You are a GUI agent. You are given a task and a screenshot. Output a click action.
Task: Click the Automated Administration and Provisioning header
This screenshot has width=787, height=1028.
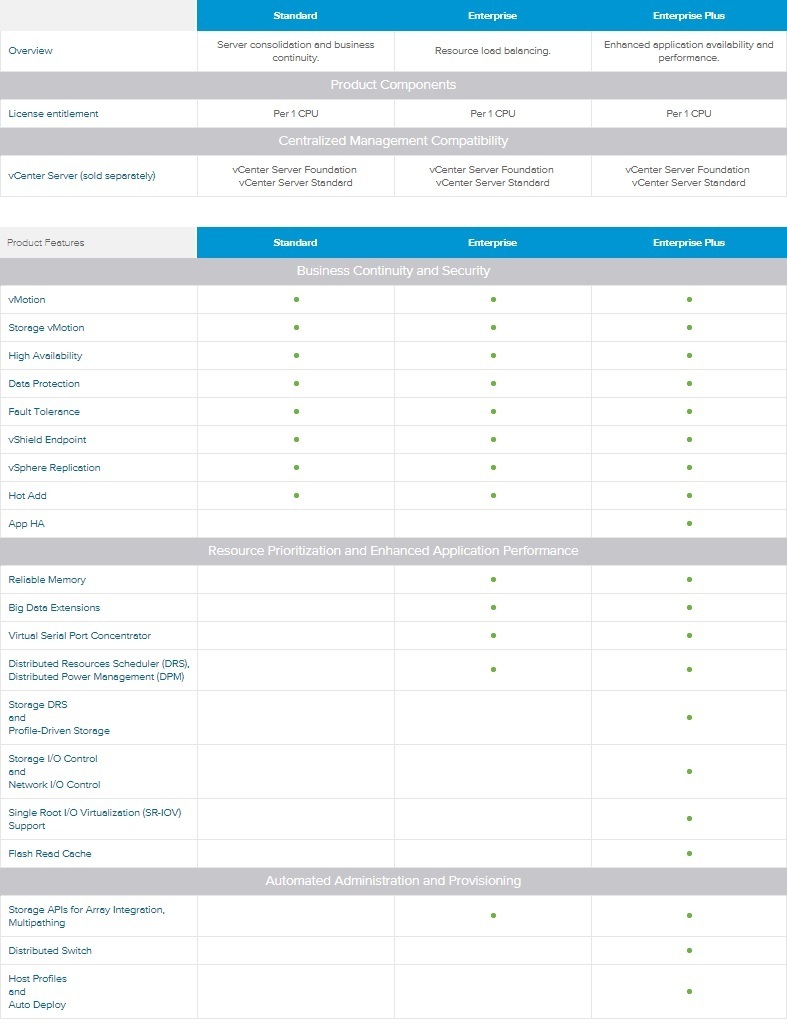(394, 881)
